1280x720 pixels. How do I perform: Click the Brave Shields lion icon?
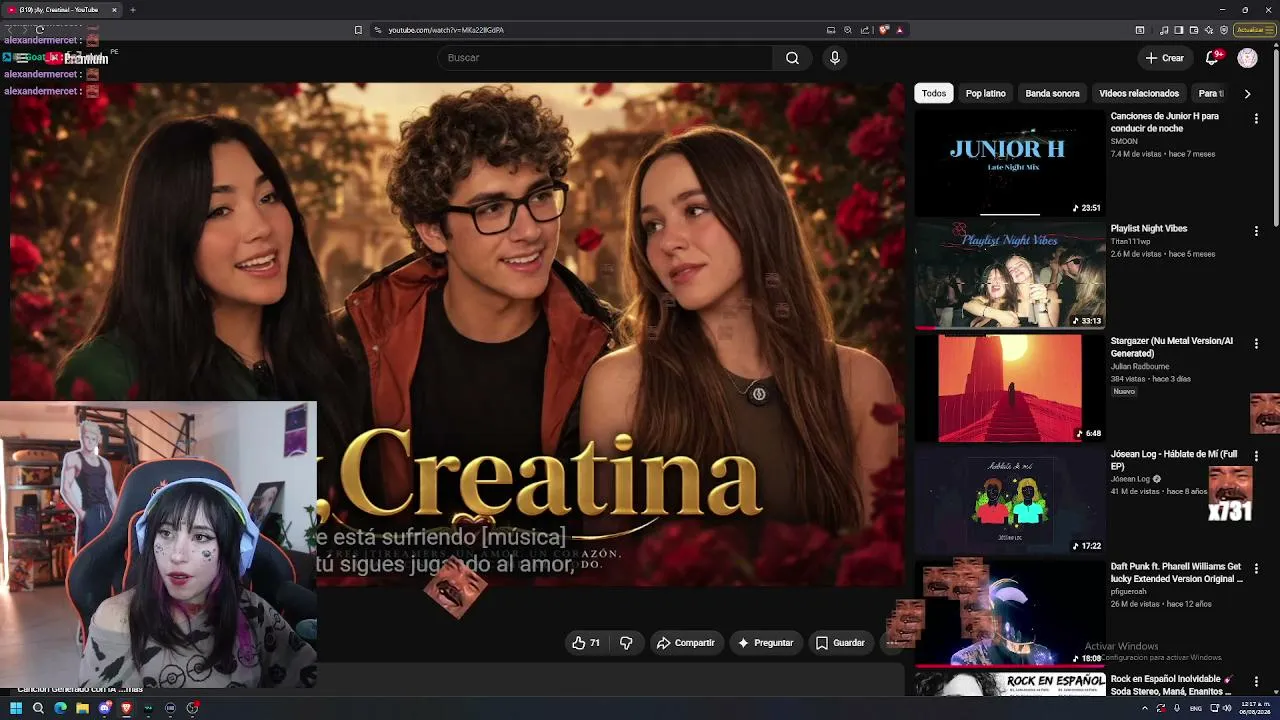point(884,30)
